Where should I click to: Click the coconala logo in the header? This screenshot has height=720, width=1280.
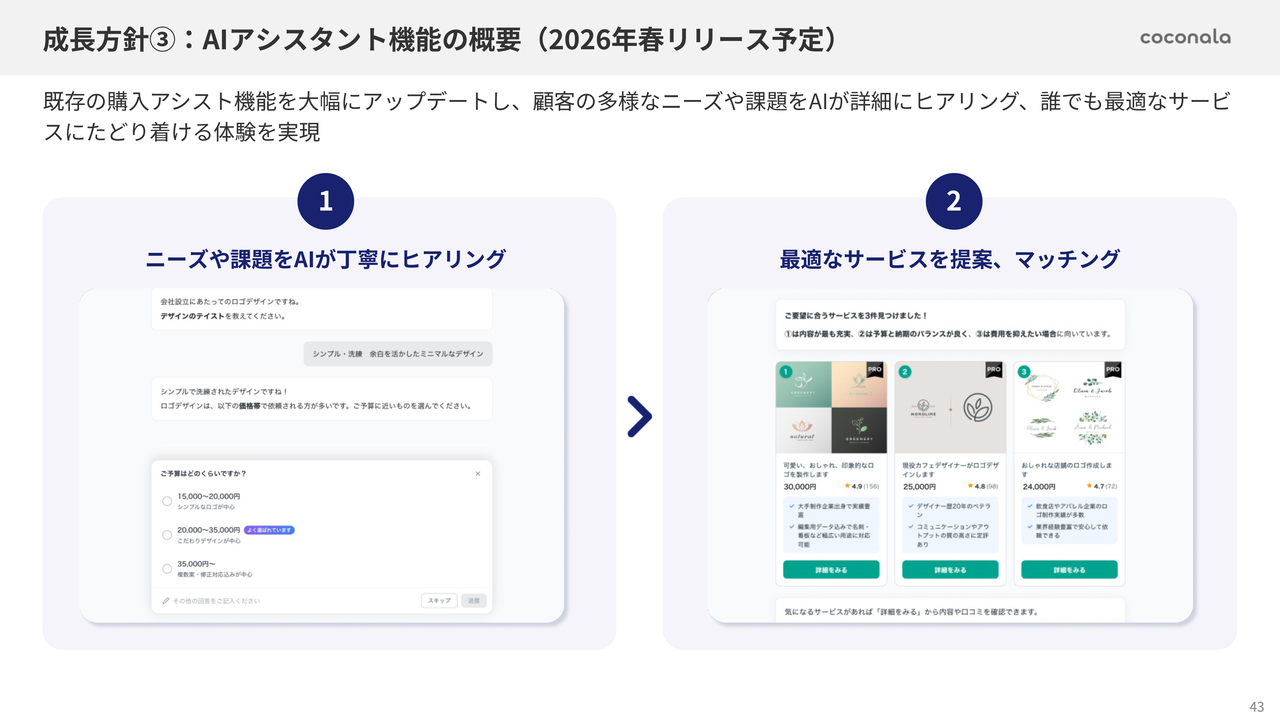pyautogui.click(x=1185, y=37)
